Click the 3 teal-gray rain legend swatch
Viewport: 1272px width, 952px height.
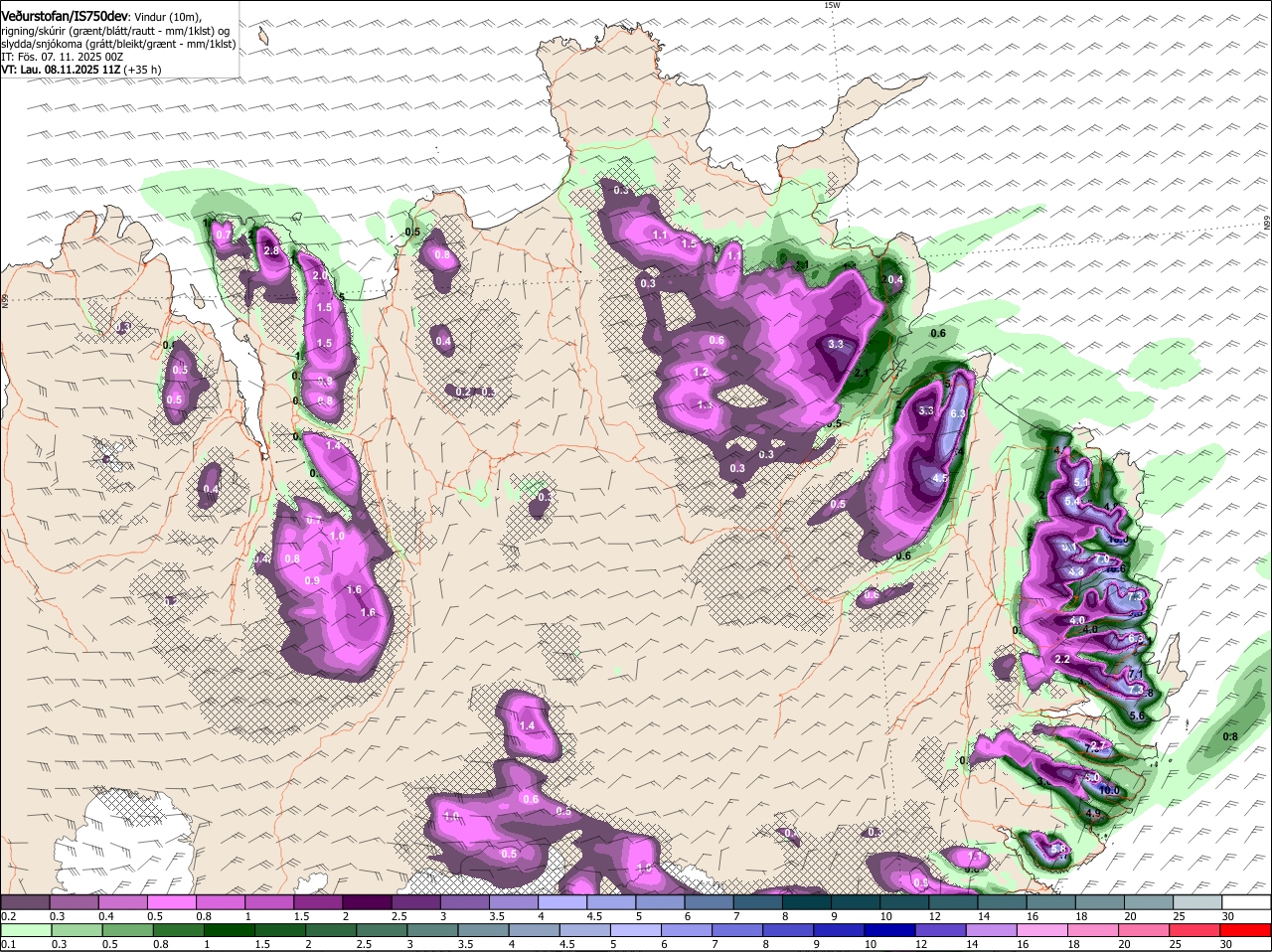[433, 930]
